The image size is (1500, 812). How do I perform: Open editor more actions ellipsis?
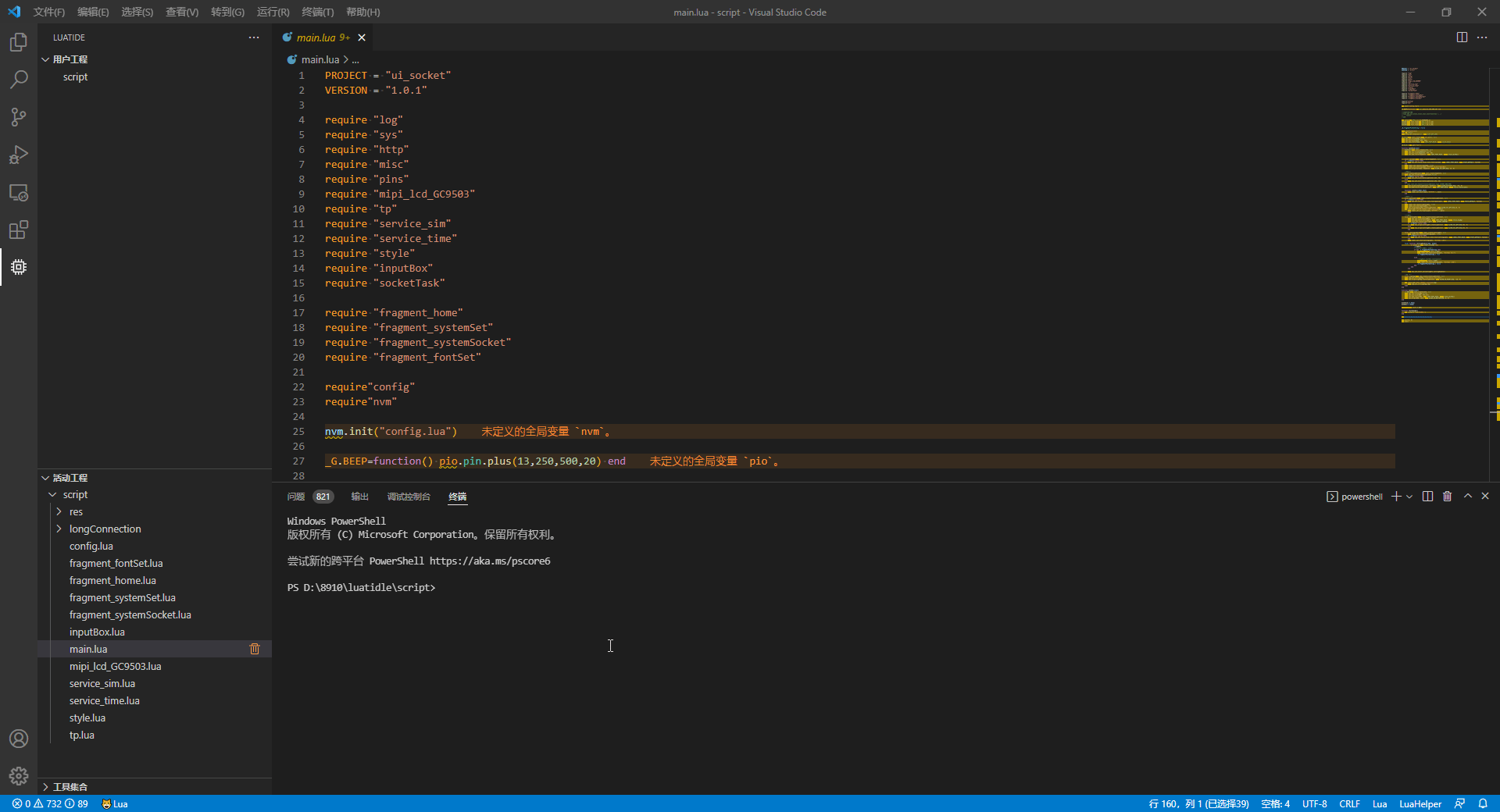tap(1482, 37)
